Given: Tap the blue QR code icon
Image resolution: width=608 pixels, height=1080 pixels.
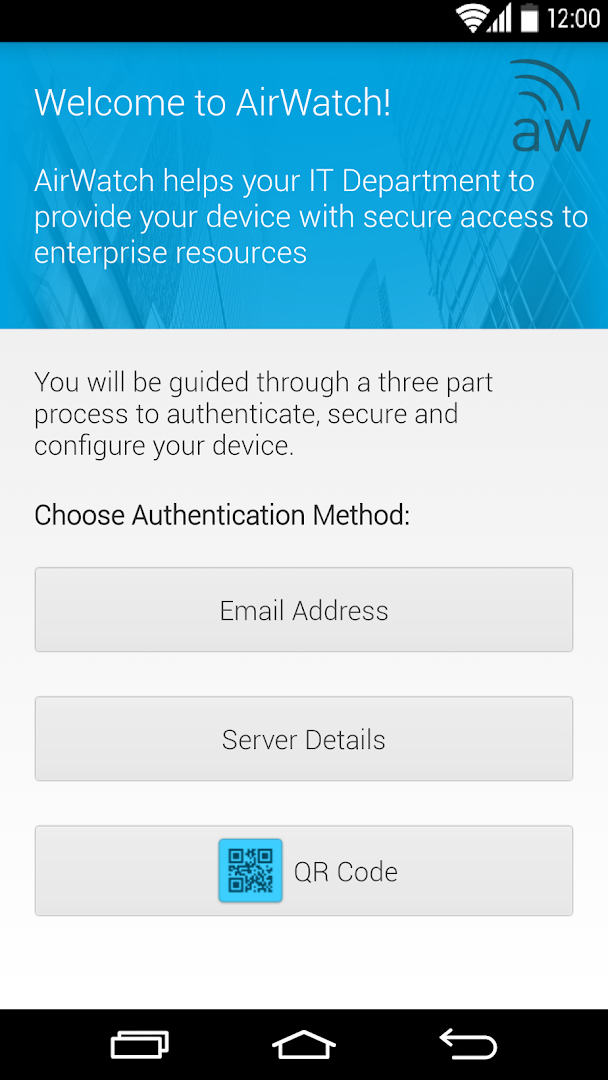Looking at the screenshot, I should tap(250, 870).
